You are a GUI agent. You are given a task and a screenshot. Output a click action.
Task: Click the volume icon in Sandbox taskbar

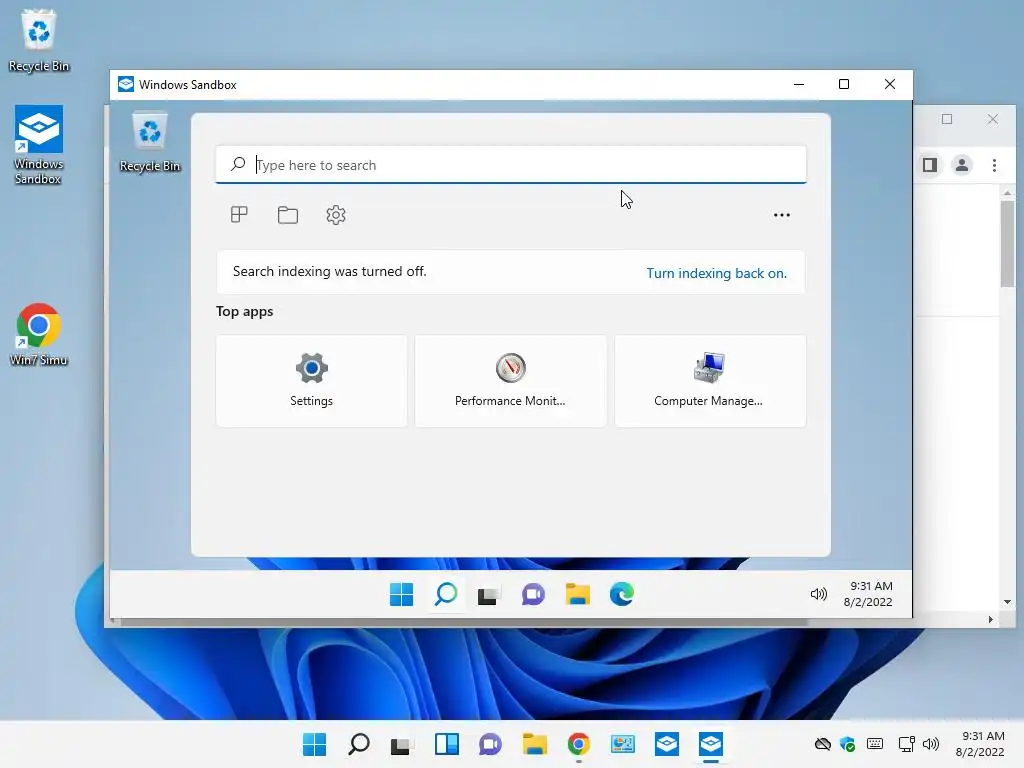click(818, 594)
